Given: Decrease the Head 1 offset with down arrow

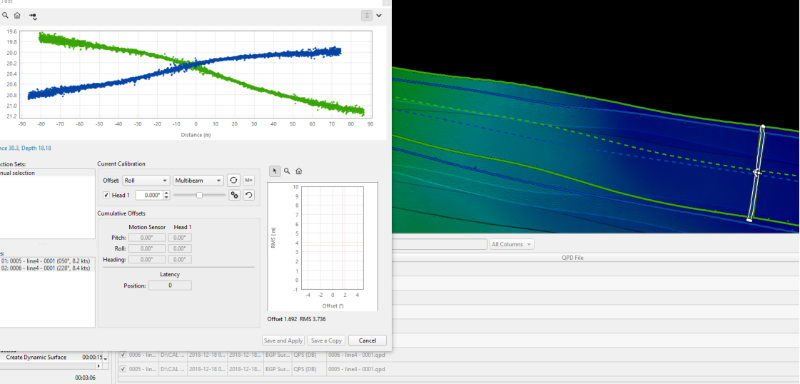Looking at the screenshot, I should point(167,197).
